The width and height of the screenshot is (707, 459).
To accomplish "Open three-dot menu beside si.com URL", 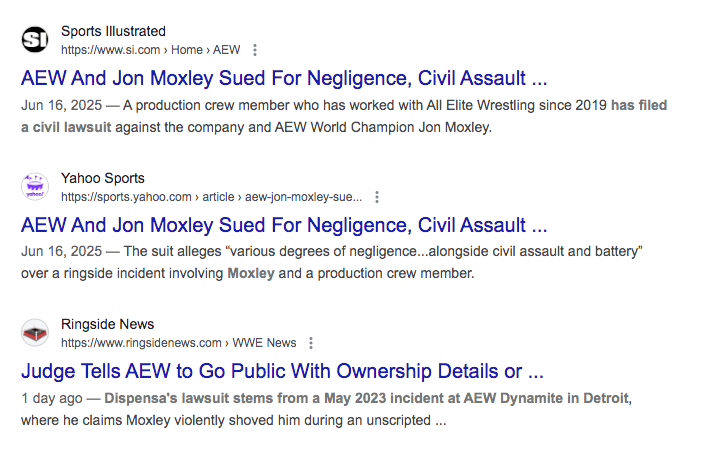I will coord(255,50).
